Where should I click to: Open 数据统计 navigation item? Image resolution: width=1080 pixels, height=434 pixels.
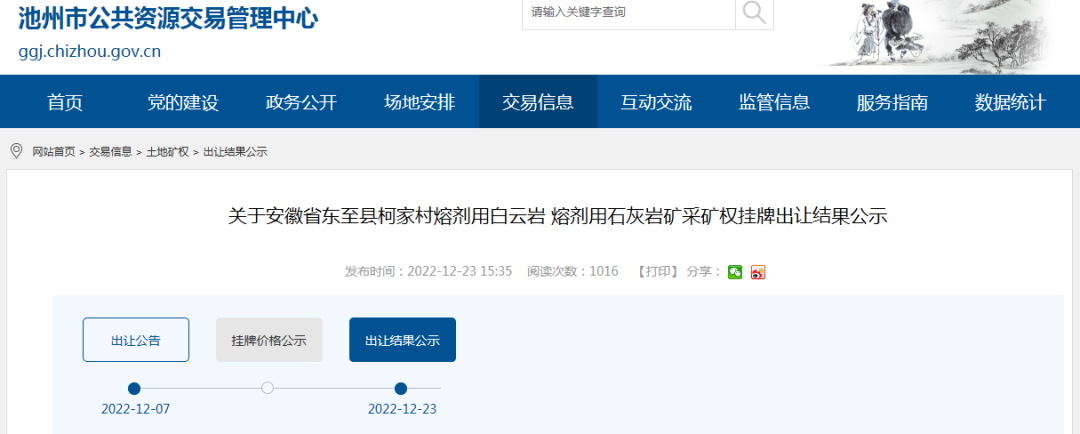[x=1009, y=102]
